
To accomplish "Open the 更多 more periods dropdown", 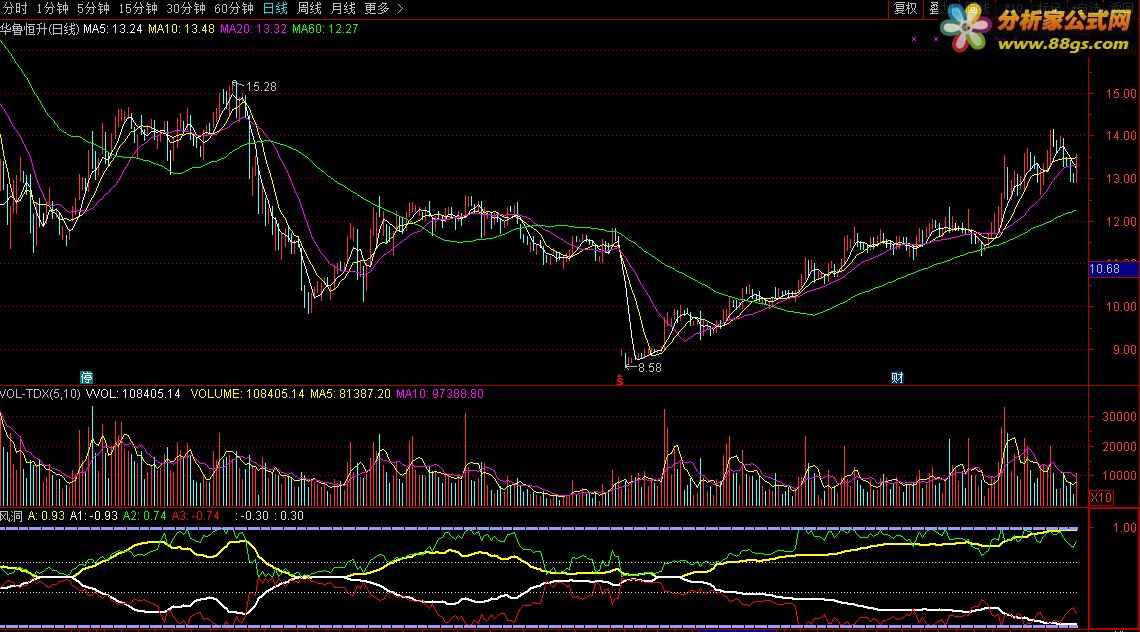I will pyautogui.click(x=377, y=9).
